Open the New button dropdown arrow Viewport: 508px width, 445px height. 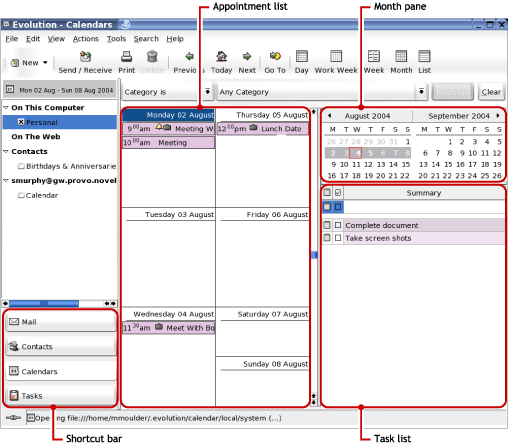pyautogui.click(x=45, y=63)
